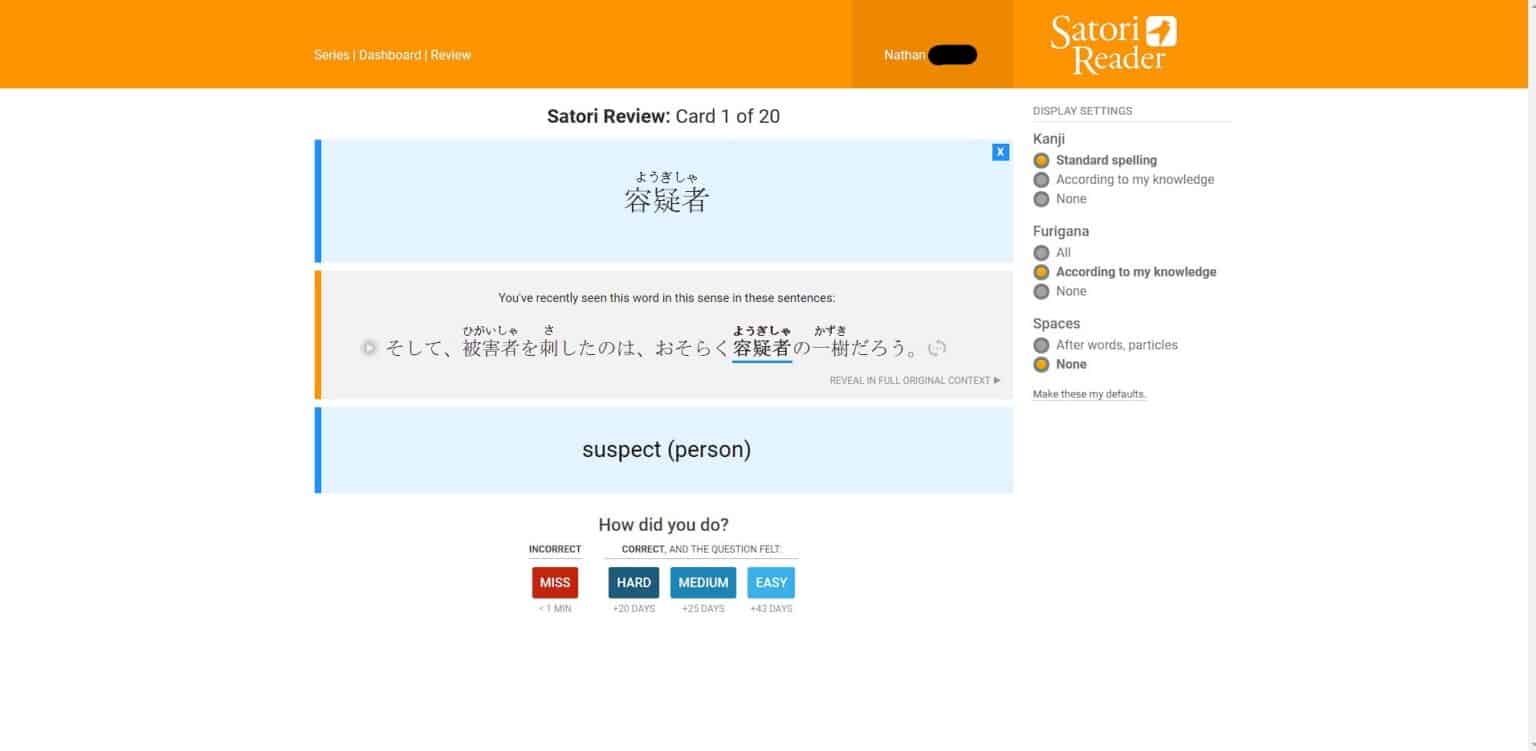Screen dimensions: 1536x751
Task: Open the Review link in header
Action: pos(451,55)
